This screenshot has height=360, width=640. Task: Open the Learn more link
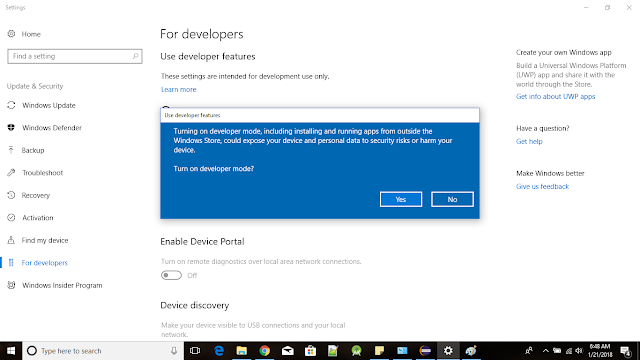pos(178,89)
